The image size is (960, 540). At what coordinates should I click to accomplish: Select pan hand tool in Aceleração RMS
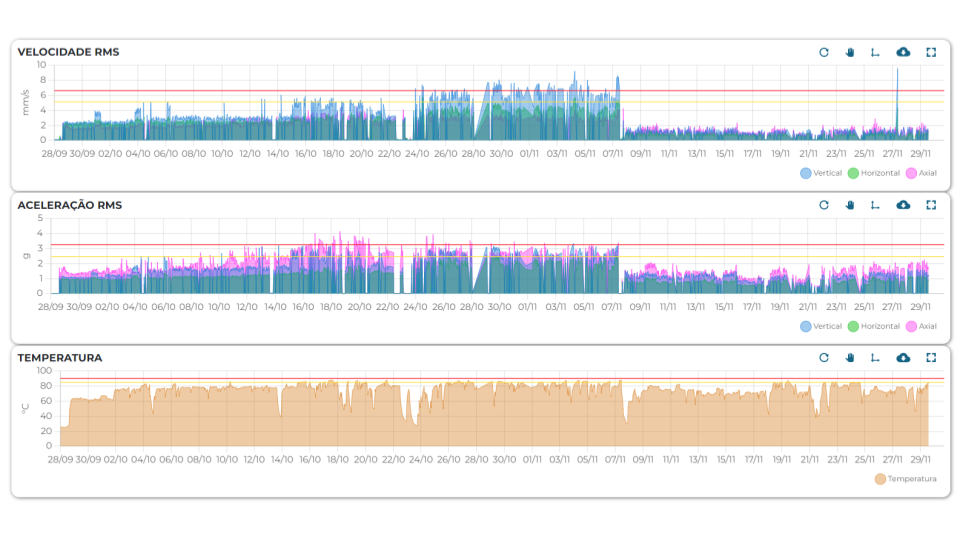click(850, 205)
